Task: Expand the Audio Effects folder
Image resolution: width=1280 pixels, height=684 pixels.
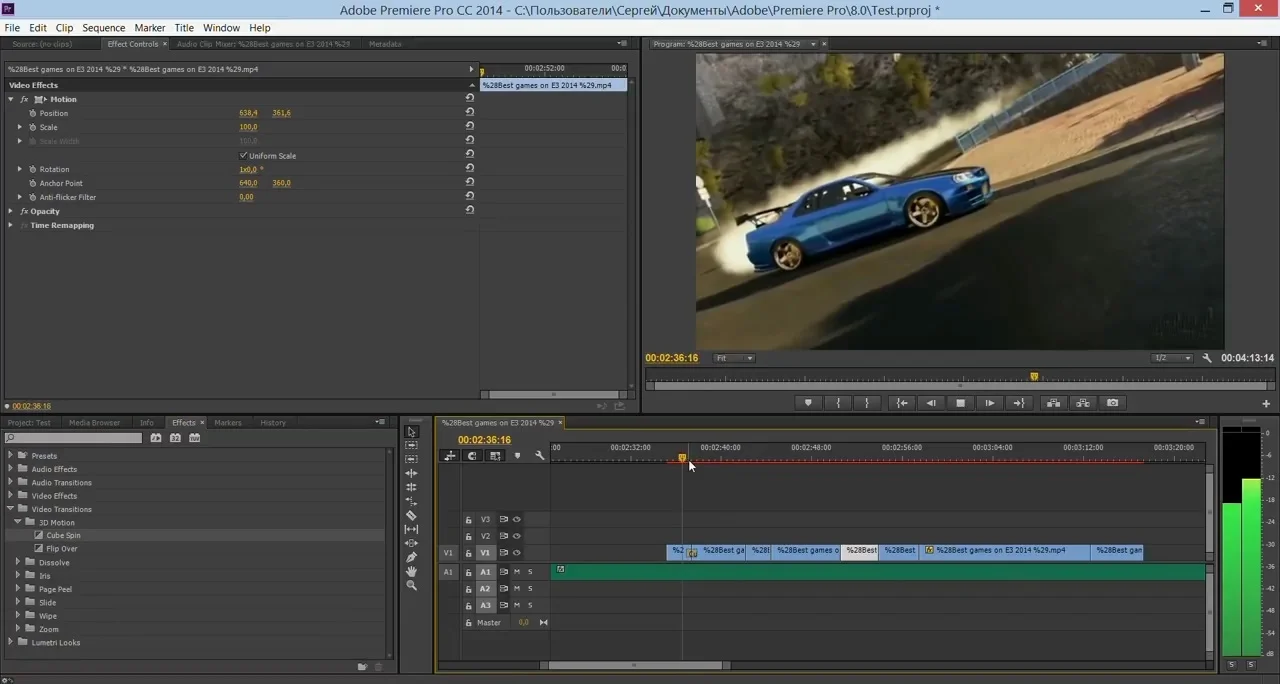Action: point(11,469)
